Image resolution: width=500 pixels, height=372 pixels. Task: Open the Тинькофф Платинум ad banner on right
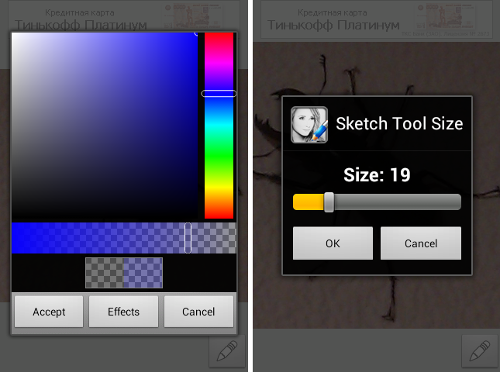coord(376,19)
